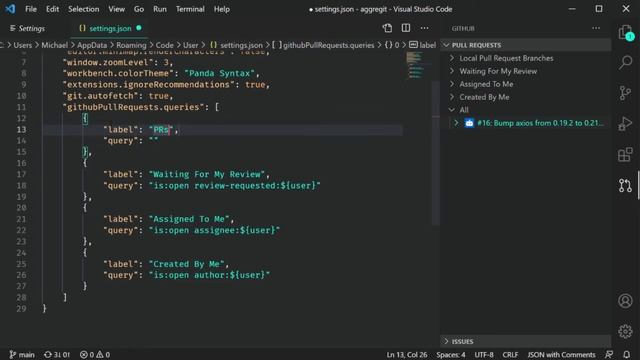This screenshot has width=640, height=360.
Task: Synchronize changes from the status bar
Action: (x=57, y=355)
